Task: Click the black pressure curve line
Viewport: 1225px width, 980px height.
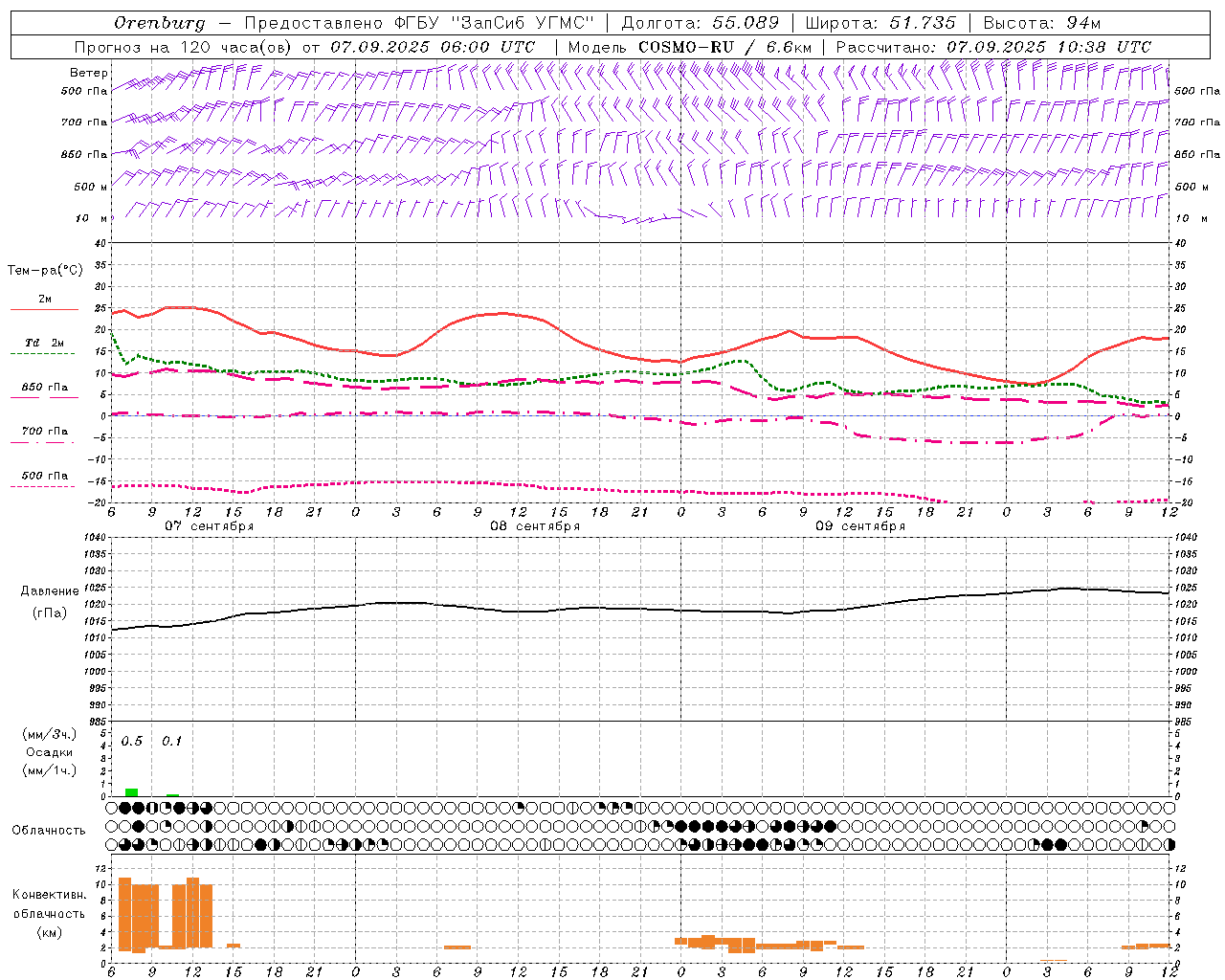Action: [641, 608]
